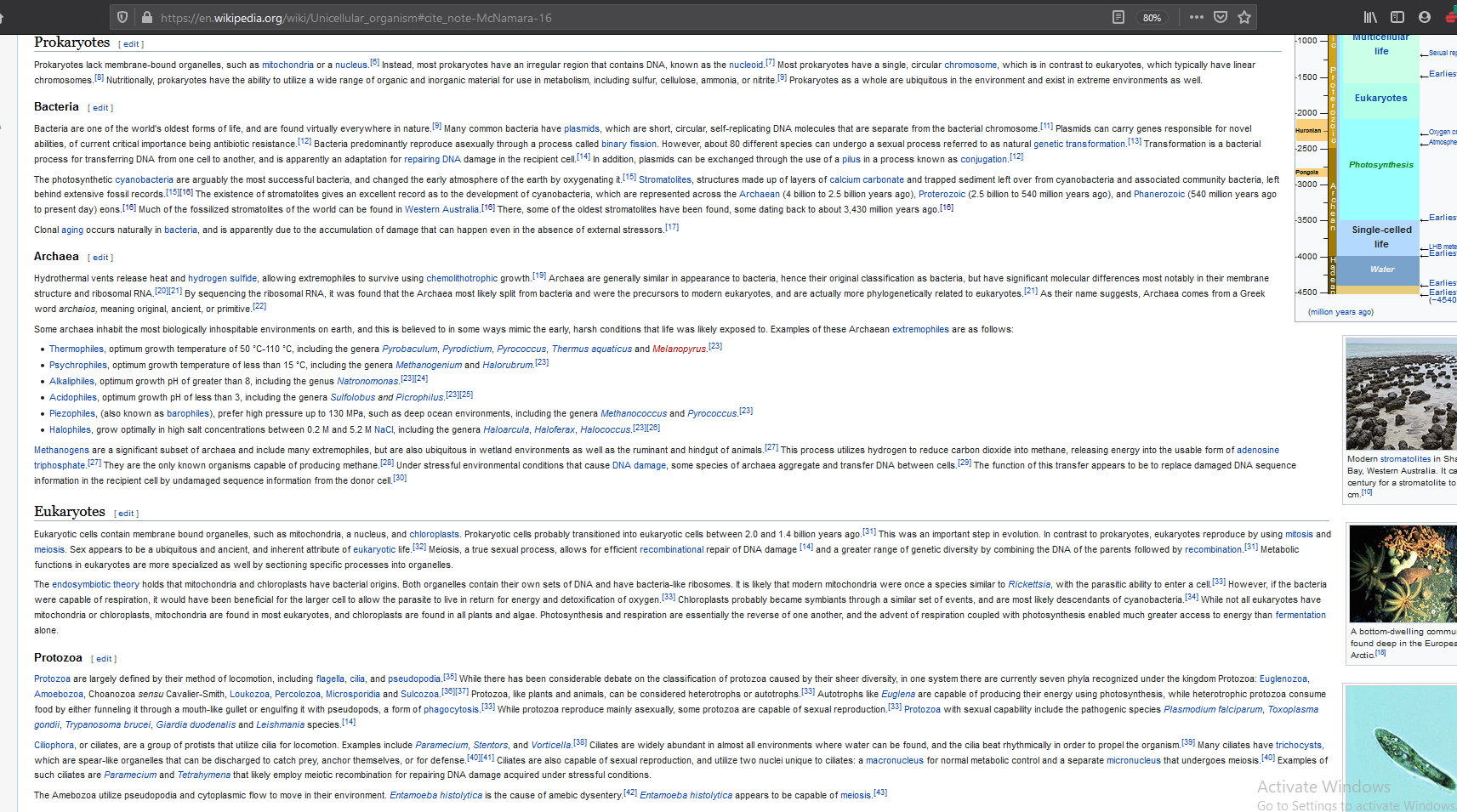Open the Thermus aquaticus link

tap(592, 349)
